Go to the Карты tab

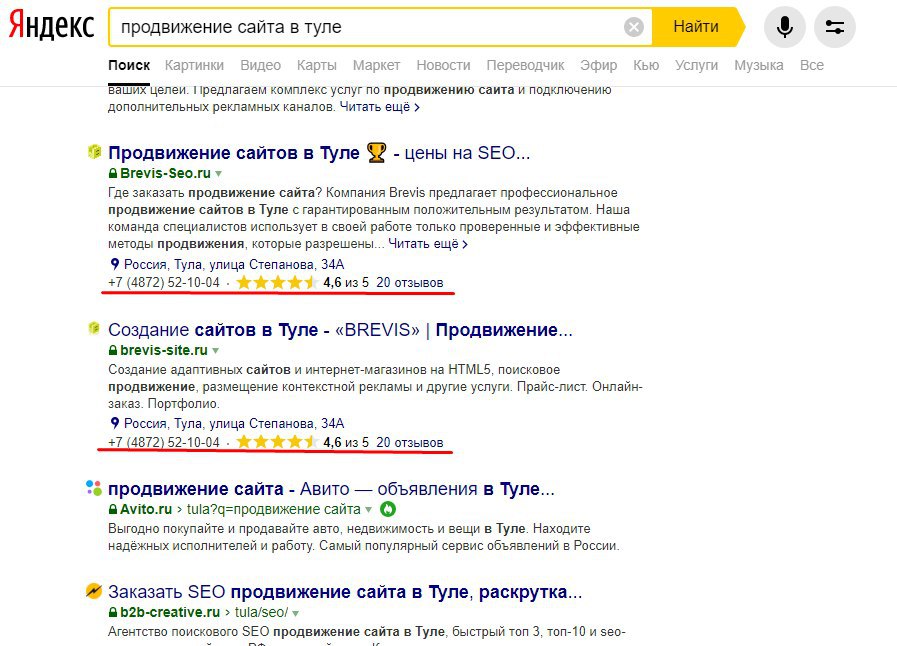pos(316,65)
